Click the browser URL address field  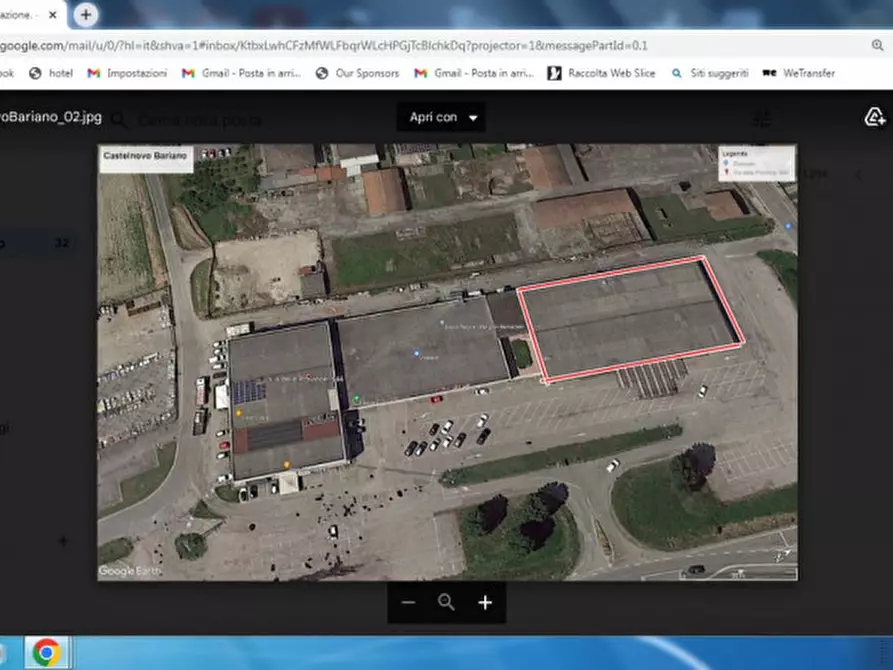point(431,45)
